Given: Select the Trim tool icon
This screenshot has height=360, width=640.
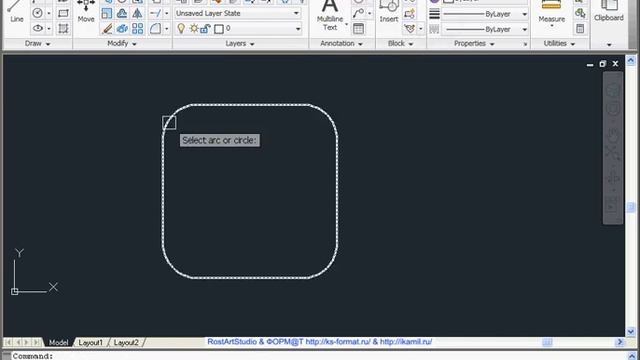Looking at the screenshot, I should [x=155, y=13].
